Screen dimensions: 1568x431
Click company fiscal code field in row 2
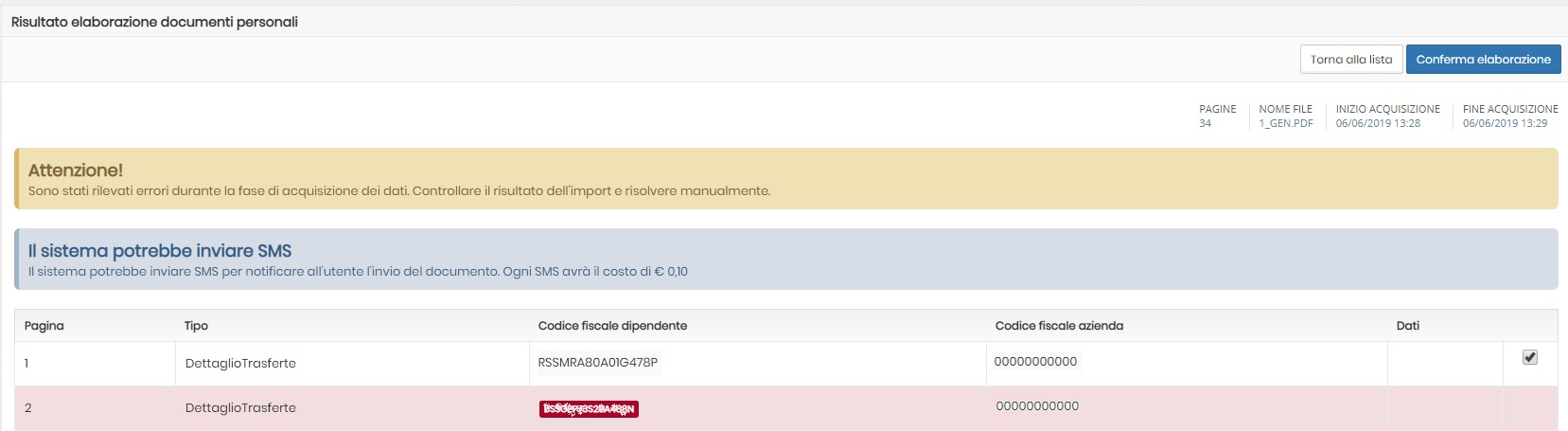tap(1037, 405)
